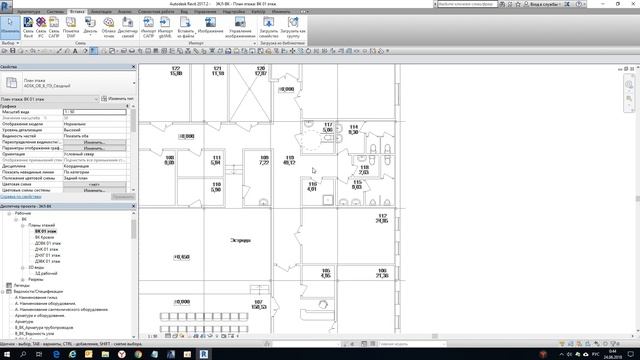This screenshot has height=360, width=640.
Task: Click Загрузить как группу tool
Action: point(293,27)
